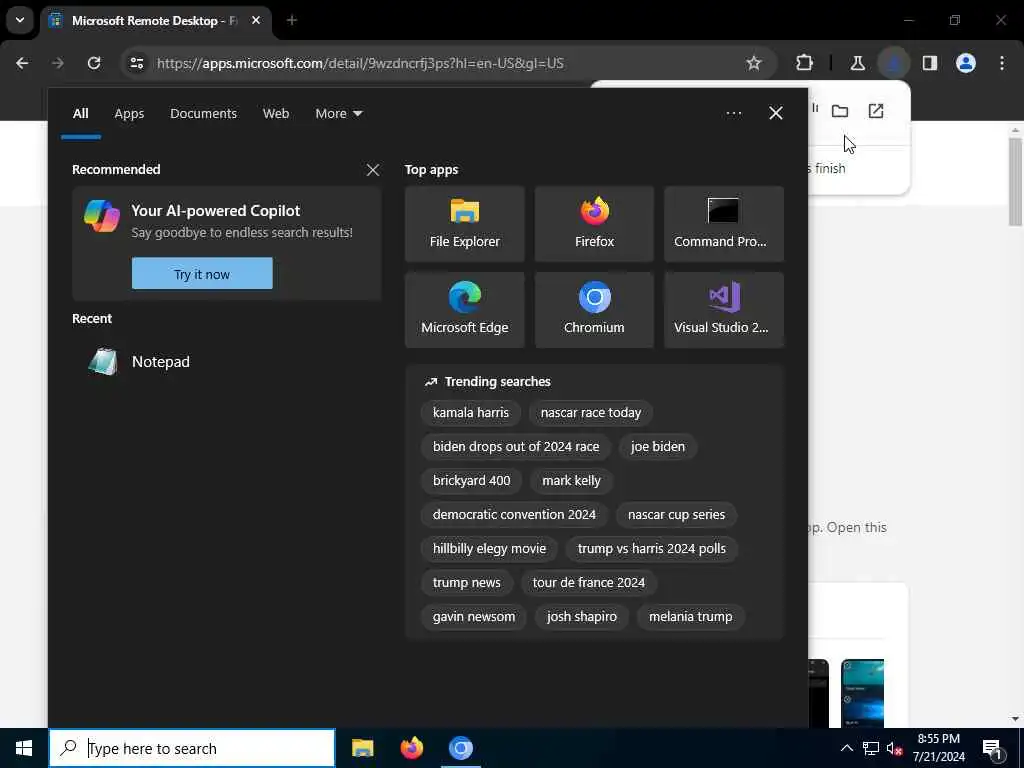The height and width of the screenshot is (768, 1024).
Task: Open Chrome Labs flask icon
Action: coord(857,63)
